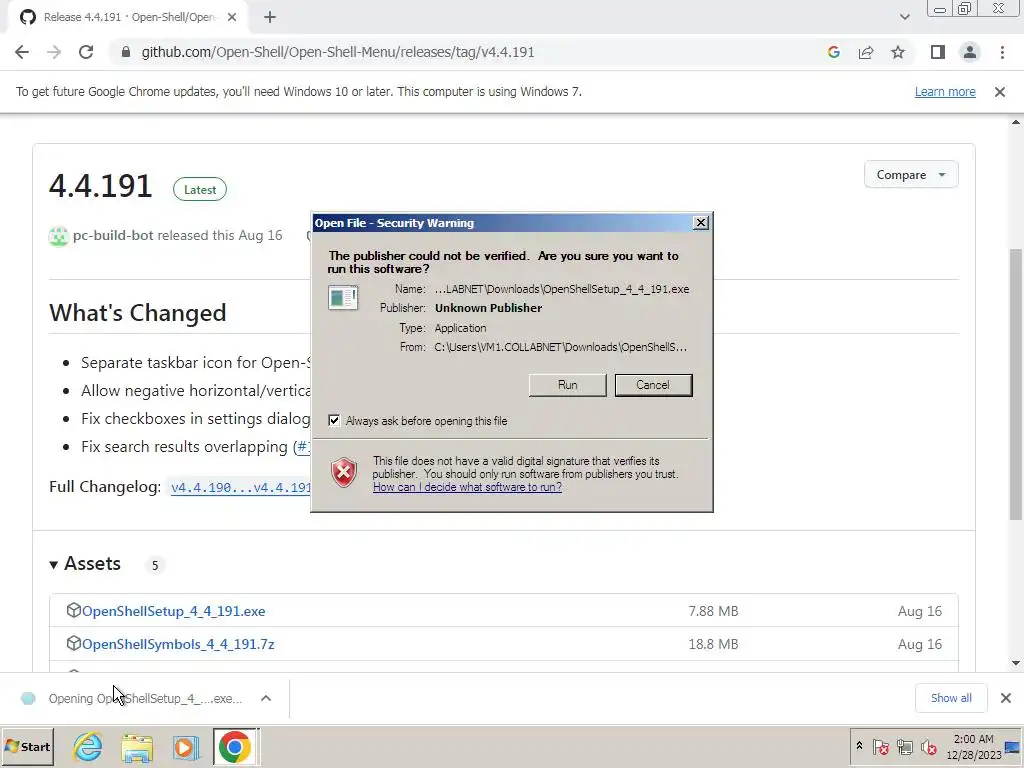Image resolution: width=1024 pixels, height=768 pixels.
Task: Click Learn more about Chrome updates
Action: click(945, 91)
